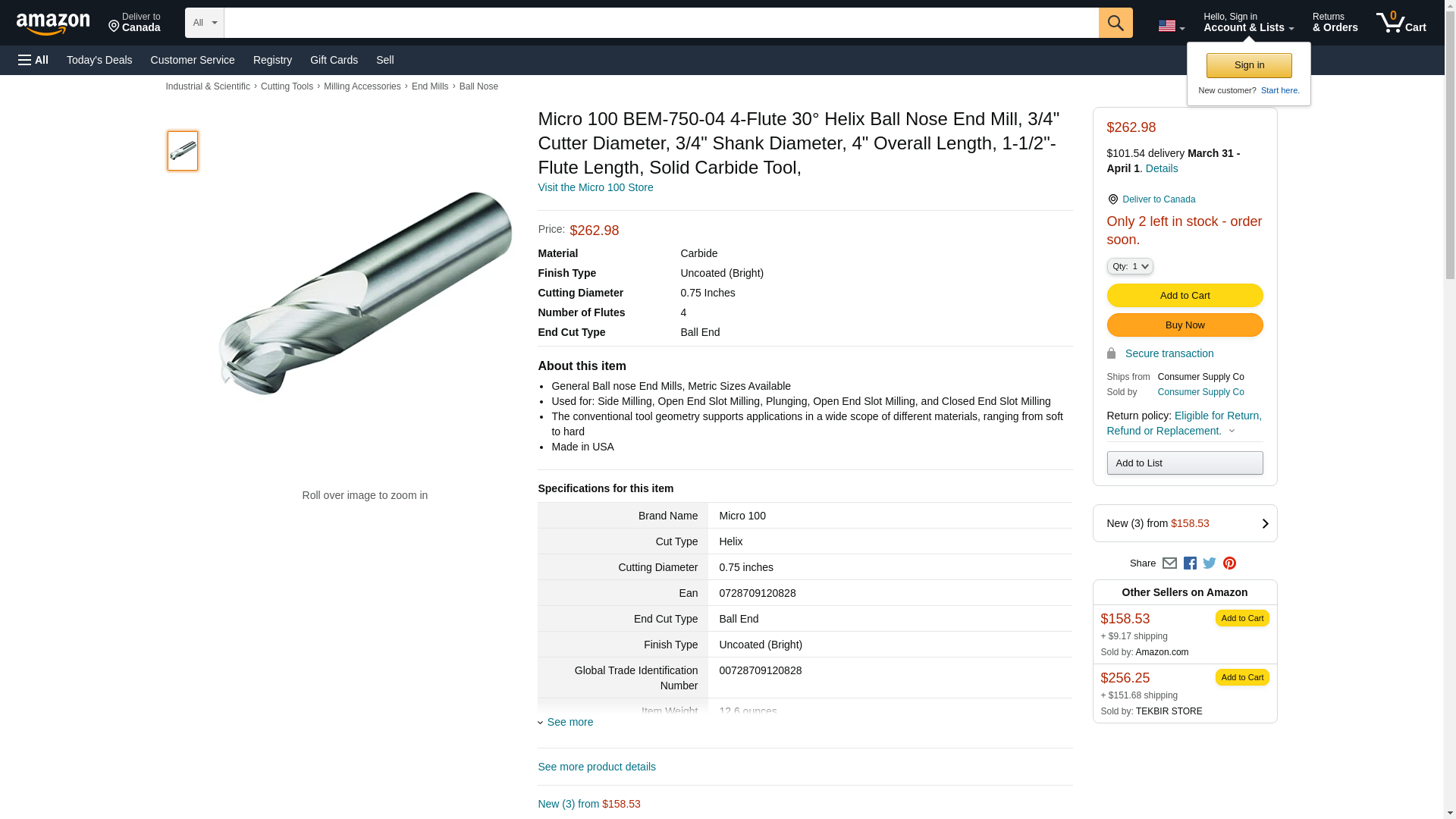The image size is (1456, 819).
Task: Click the magnifying glass search button
Action: (1115, 23)
